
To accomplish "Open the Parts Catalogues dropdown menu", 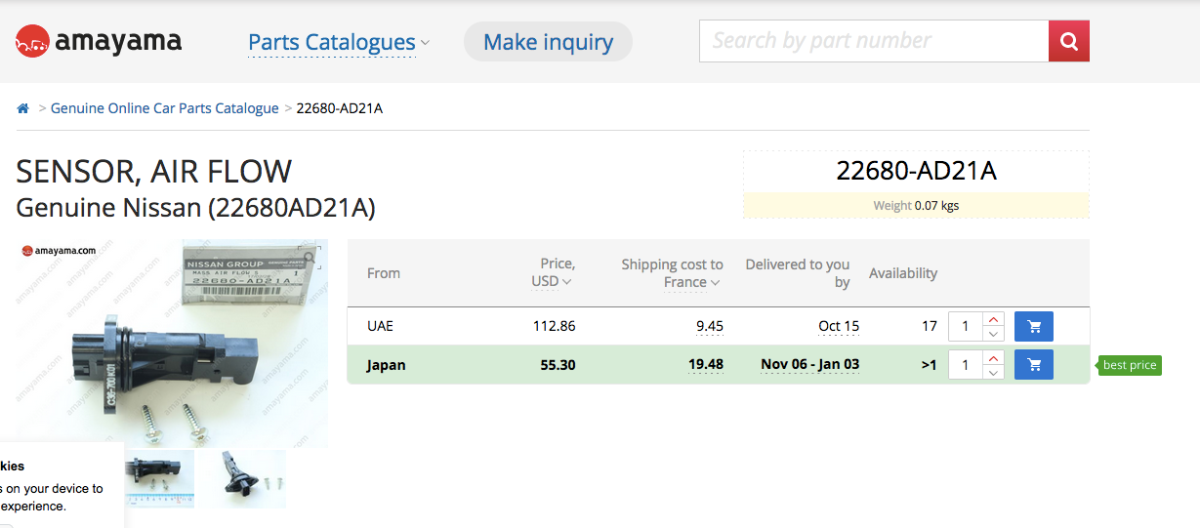I will 339,42.
